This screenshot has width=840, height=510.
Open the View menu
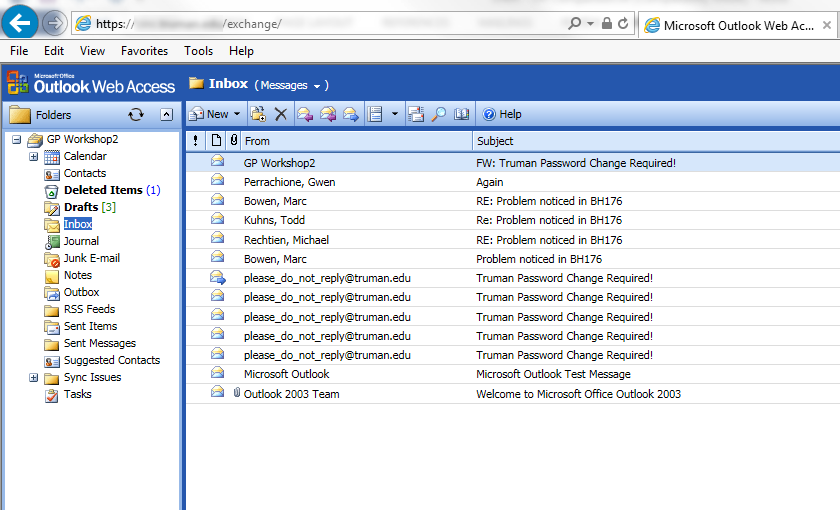tap(92, 51)
